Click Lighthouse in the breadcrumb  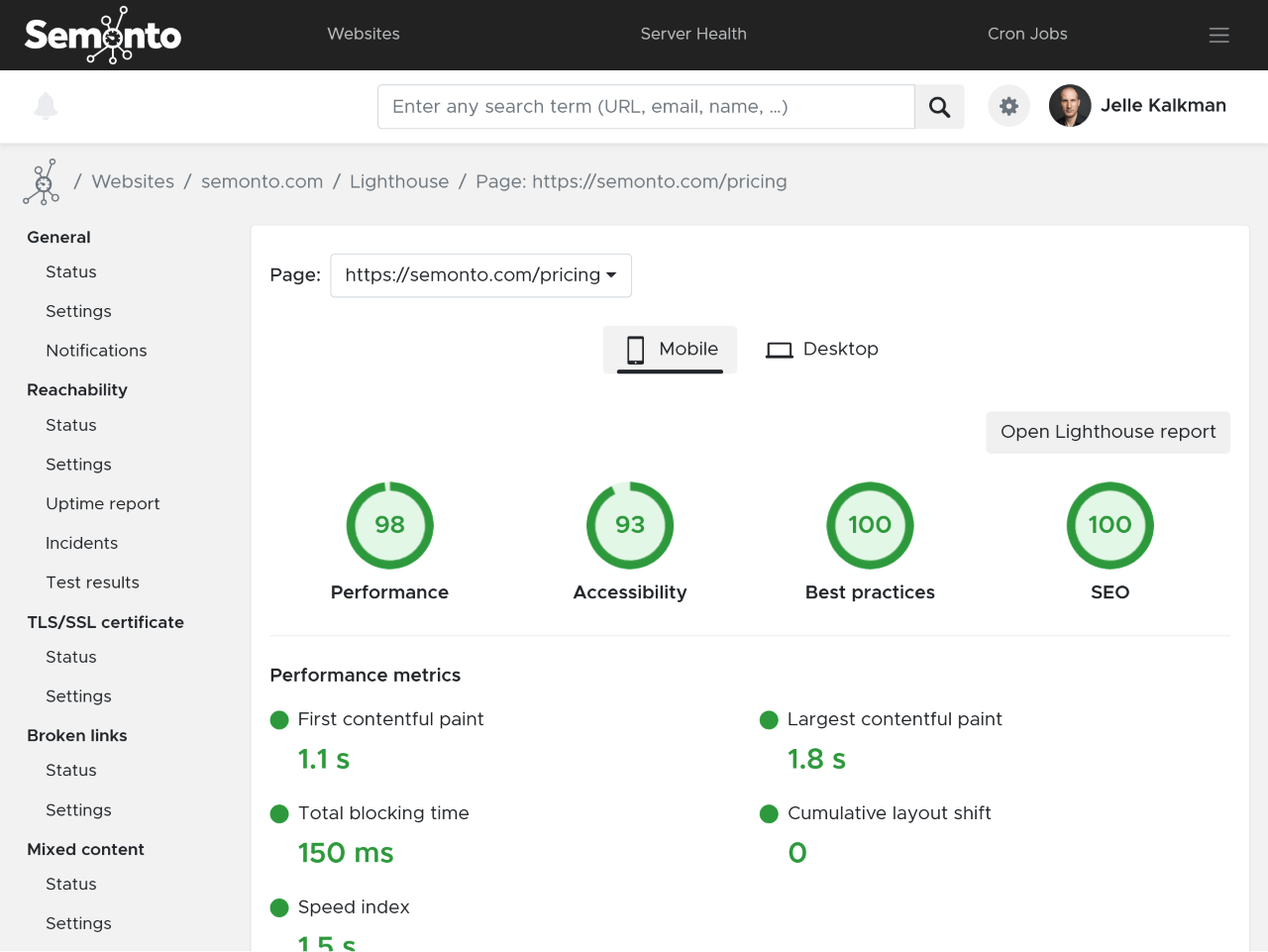(399, 181)
